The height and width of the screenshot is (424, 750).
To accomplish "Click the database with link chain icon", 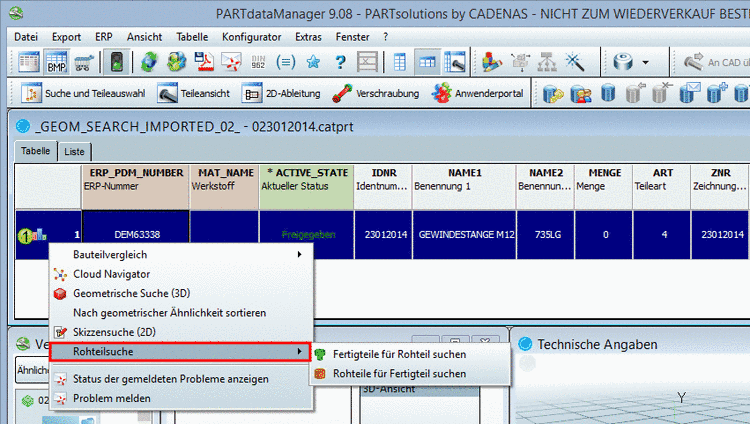I will click(553, 93).
